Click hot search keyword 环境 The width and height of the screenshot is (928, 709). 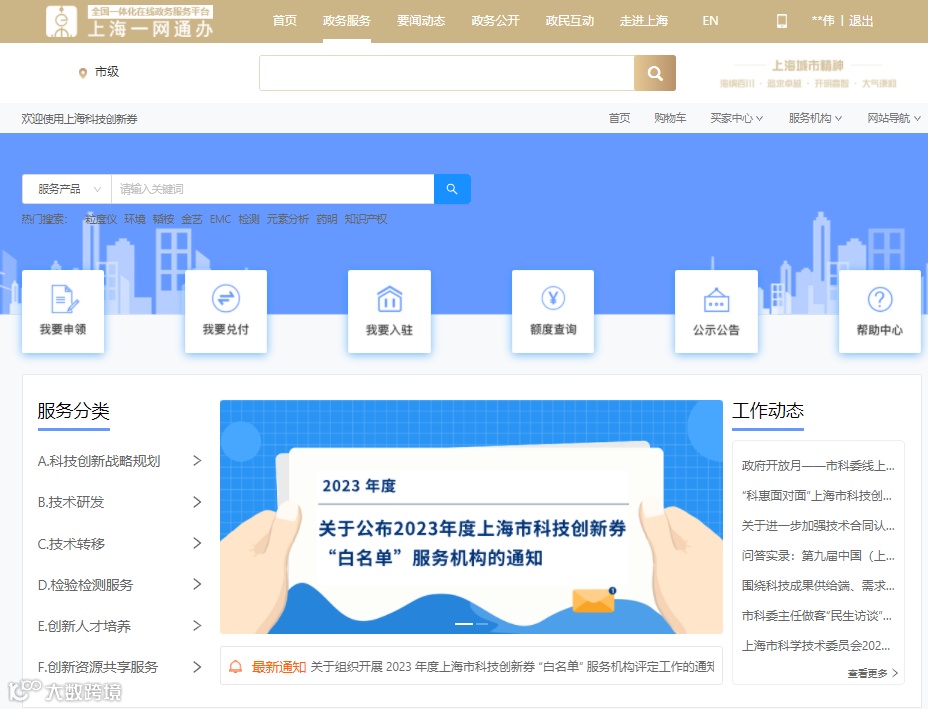[x=135, y=219]
